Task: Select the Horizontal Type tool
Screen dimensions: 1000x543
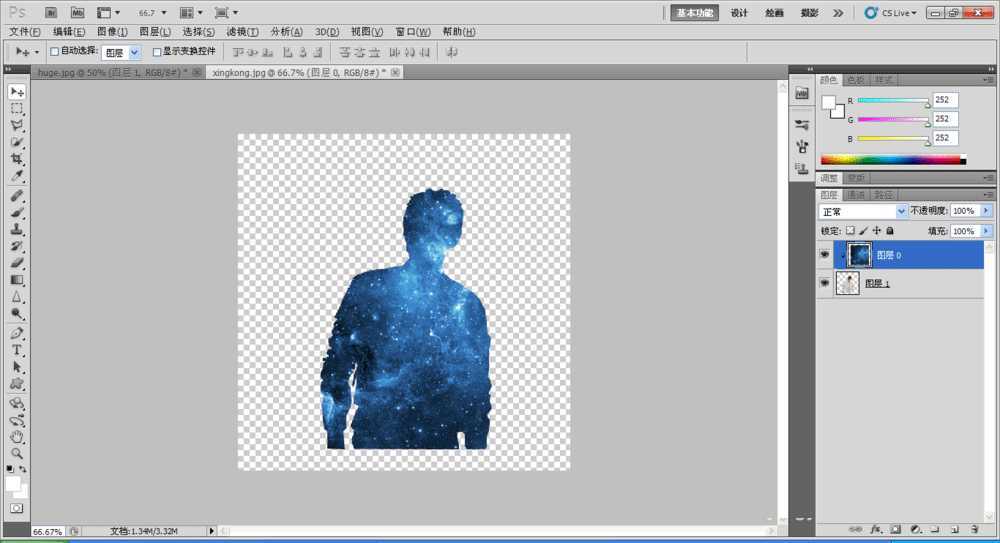Action: coord(17,350)
